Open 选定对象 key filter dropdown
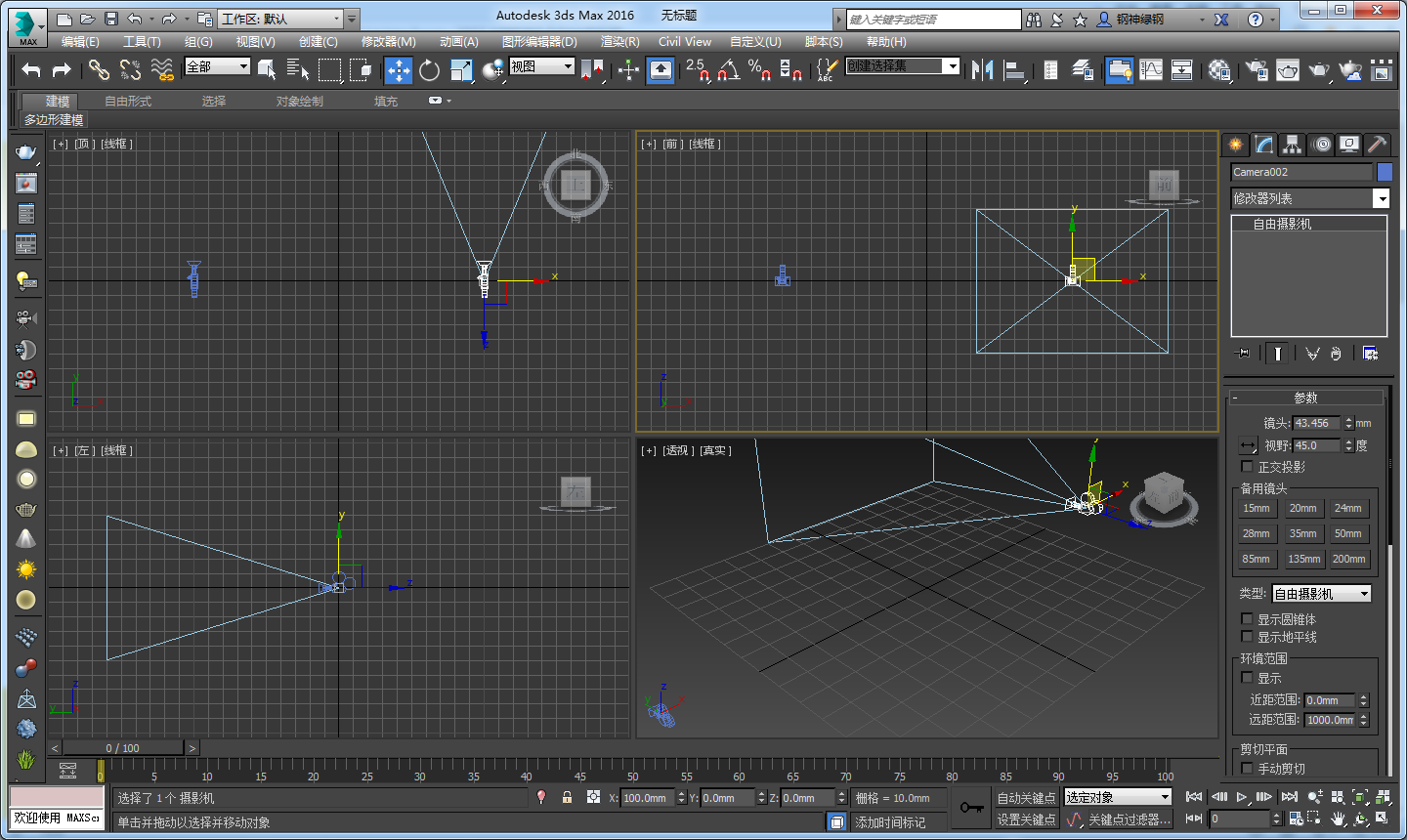This screenshot has height=840, width=1407. tap(1118, 798)
